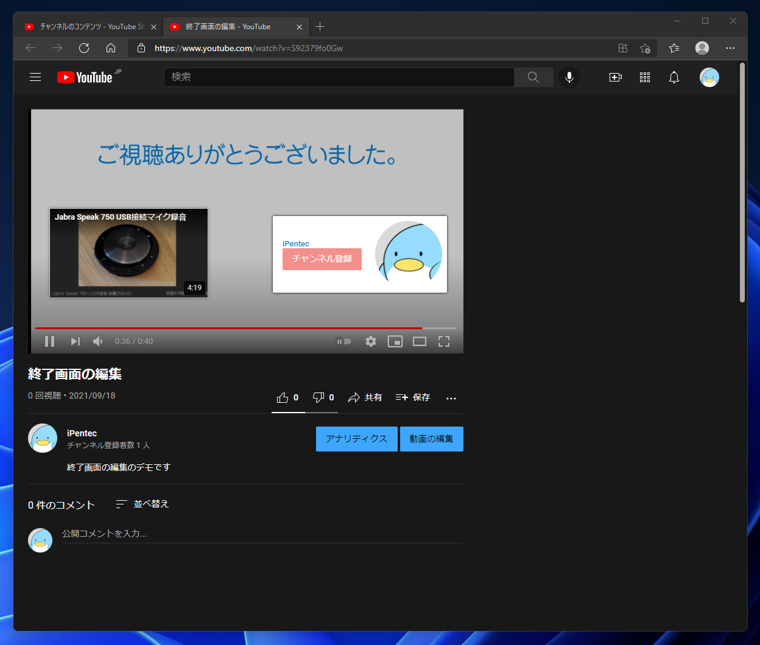The image size is (760, 645).
Task: Start voice search with microphone icon
Action: click(569, 77)
